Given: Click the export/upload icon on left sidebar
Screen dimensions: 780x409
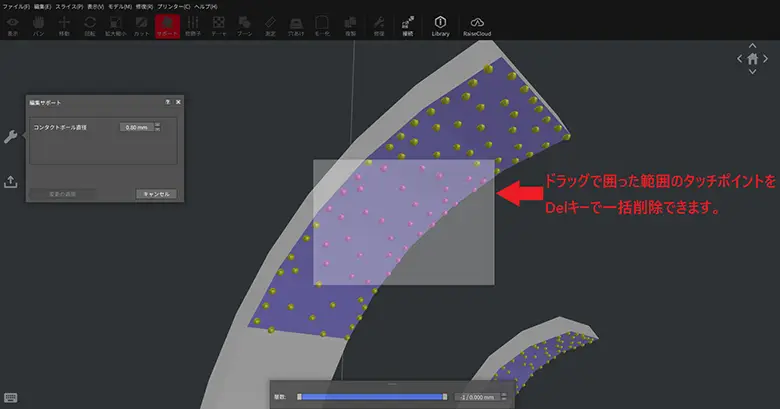Looking at the screenshot, I should (10, 182).
